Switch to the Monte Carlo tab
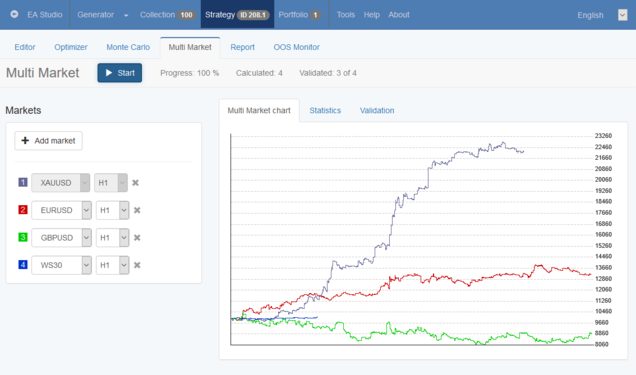The image size is (636, 375). [128, 47]
